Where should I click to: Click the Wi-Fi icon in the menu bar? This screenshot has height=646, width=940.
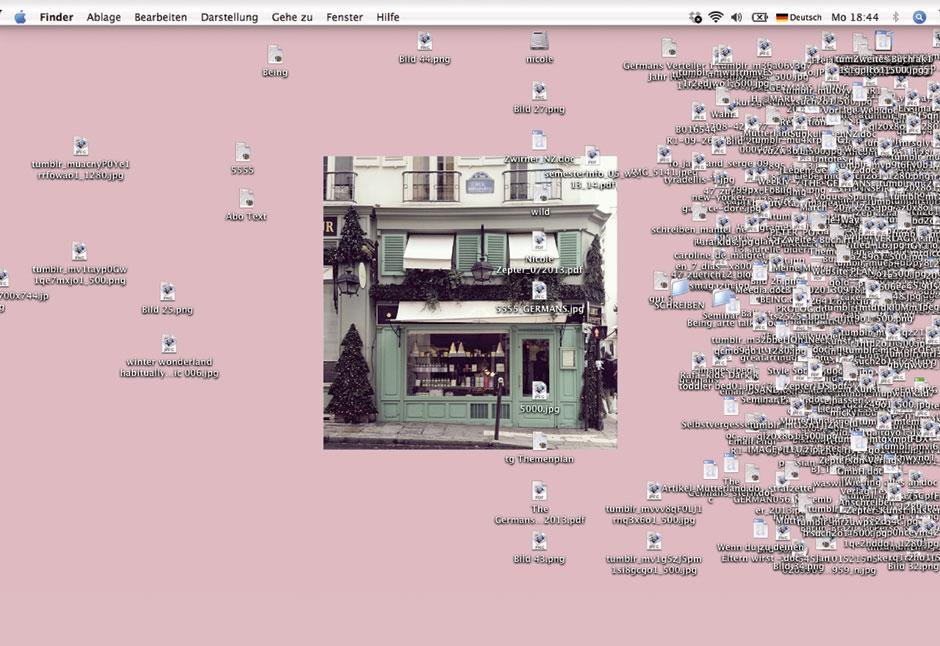point(716,16)
